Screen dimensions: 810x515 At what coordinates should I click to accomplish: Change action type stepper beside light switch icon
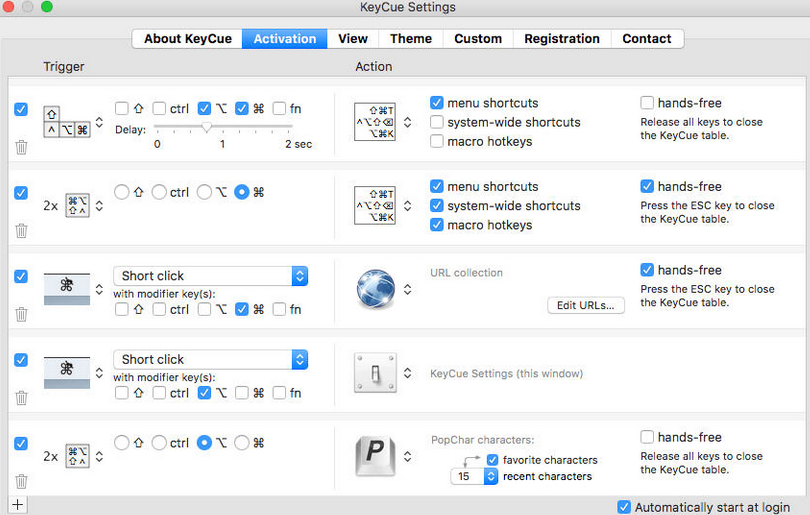click(408, 373)
